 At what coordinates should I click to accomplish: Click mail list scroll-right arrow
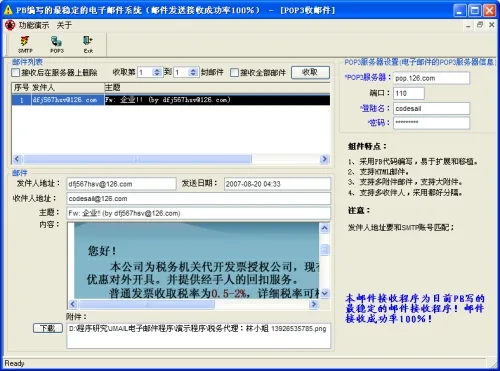click(x=324, y=159)
